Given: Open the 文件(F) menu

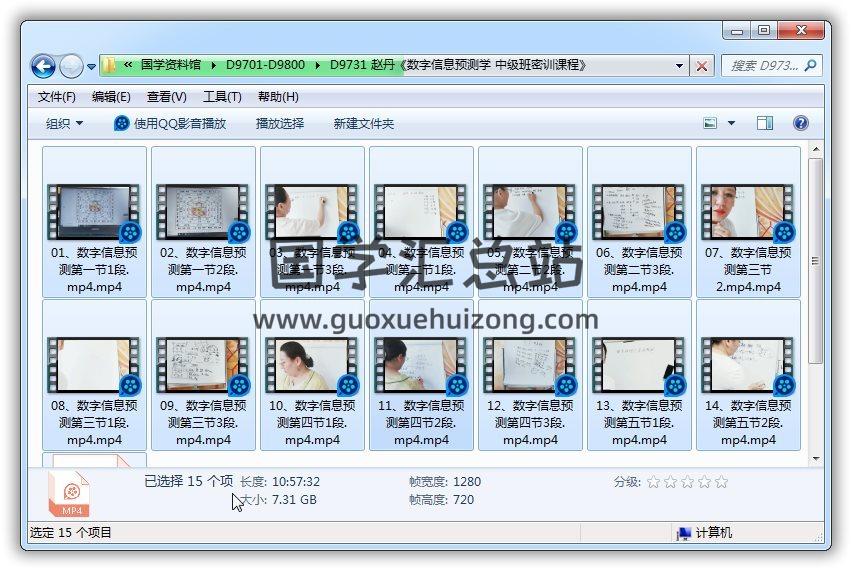Looking at the screenshot, I should pos(56,97).
